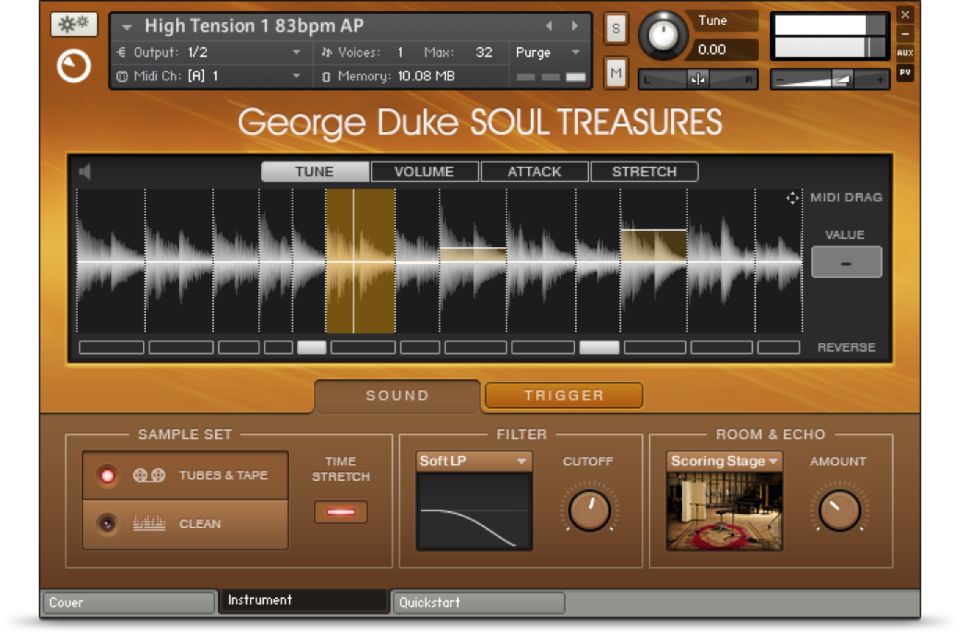Click the MIDI Drag crosshair icon
The height and width of the screenshot is (634, 960).
point(793,198)
